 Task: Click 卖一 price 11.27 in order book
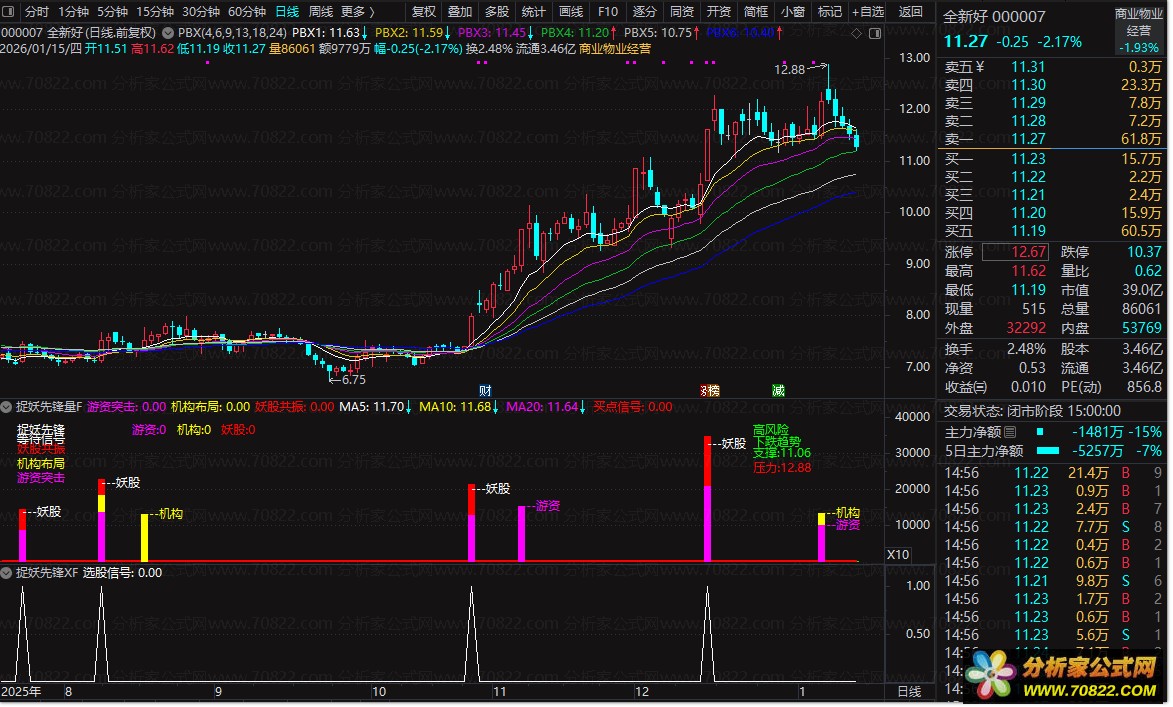[1028, 139]
